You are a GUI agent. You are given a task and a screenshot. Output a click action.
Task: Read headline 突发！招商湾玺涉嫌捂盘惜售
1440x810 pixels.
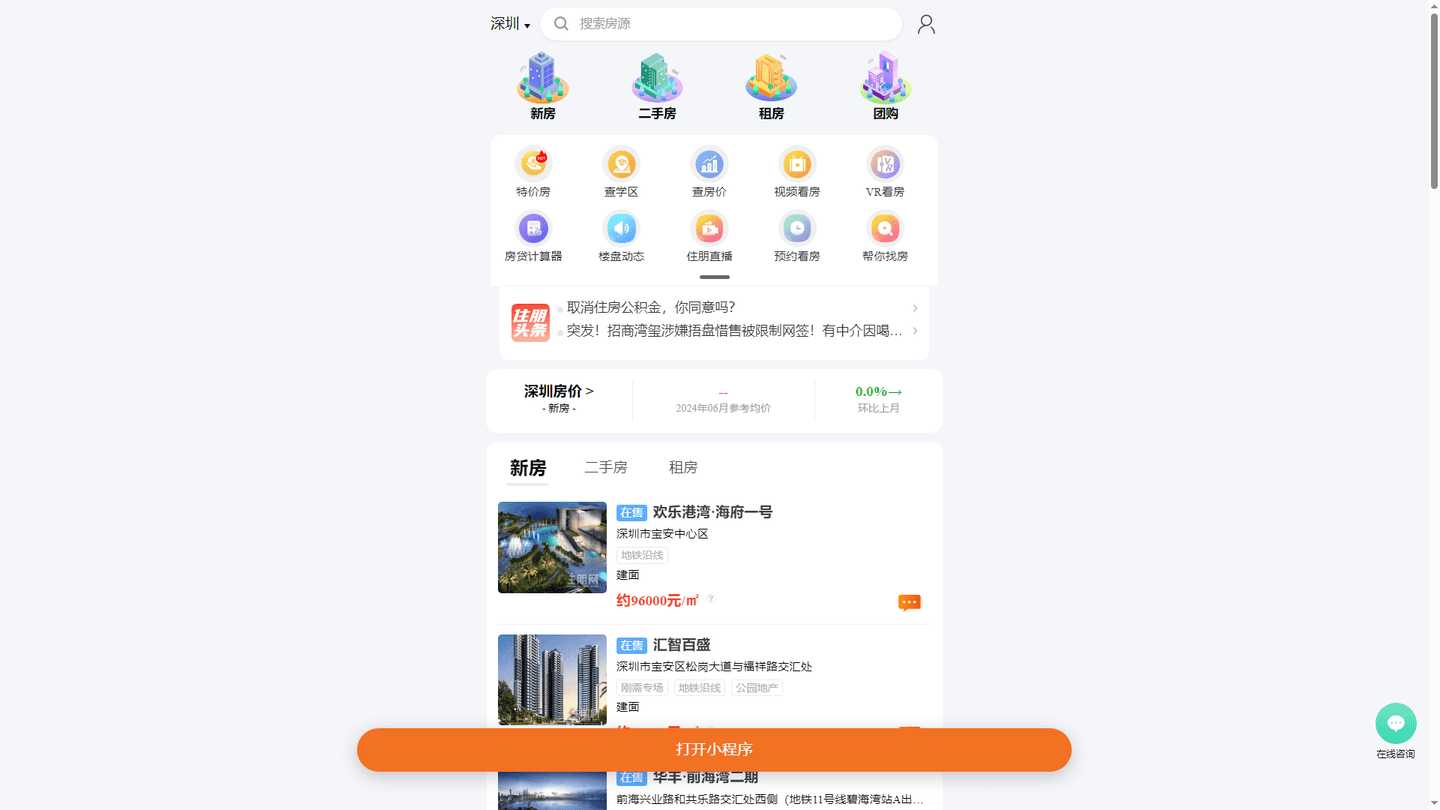click(734, 331)
